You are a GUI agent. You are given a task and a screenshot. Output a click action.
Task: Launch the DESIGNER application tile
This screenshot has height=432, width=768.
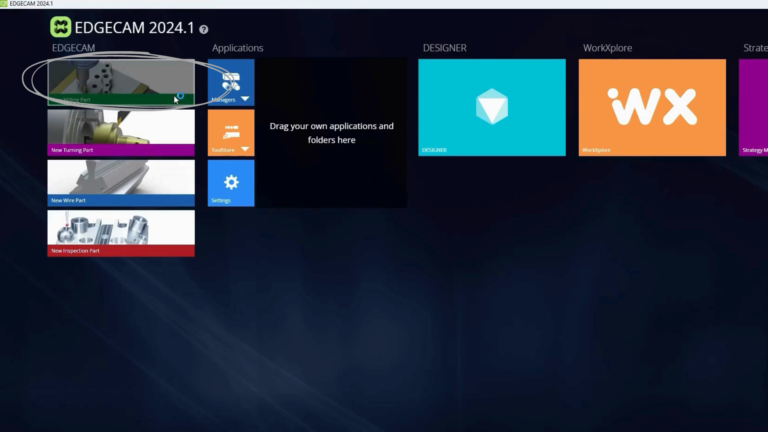491,107
